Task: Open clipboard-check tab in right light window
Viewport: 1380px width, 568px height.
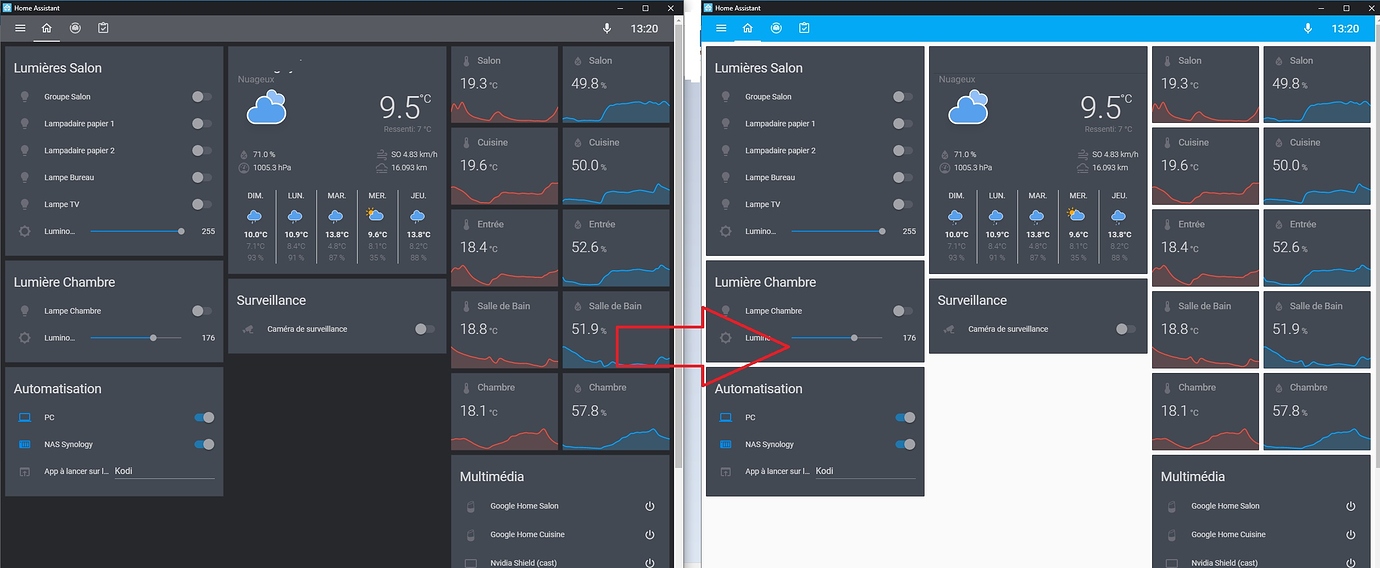Action: [804, 28]
